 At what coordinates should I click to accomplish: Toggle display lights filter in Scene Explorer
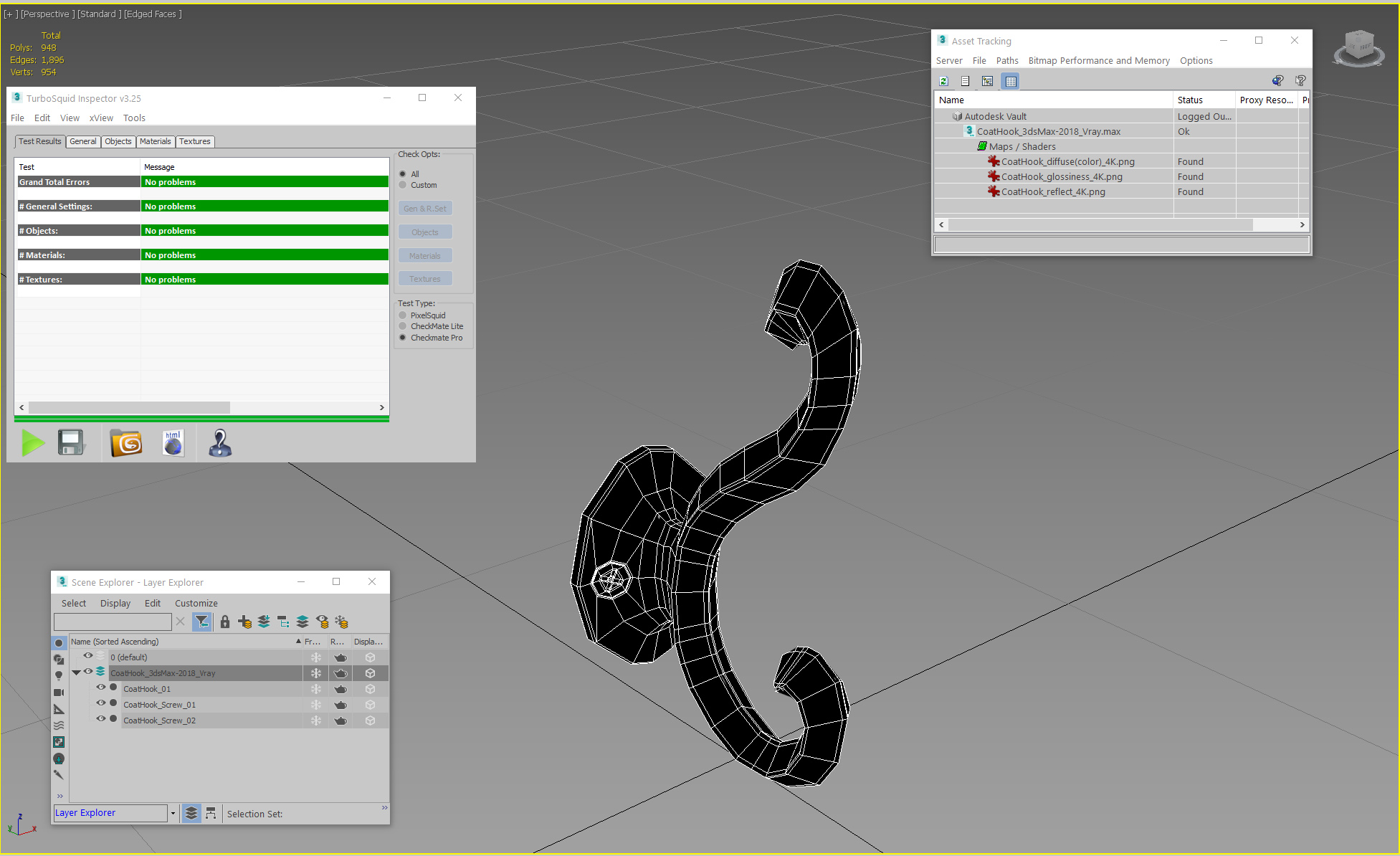[x=59, y=675]
